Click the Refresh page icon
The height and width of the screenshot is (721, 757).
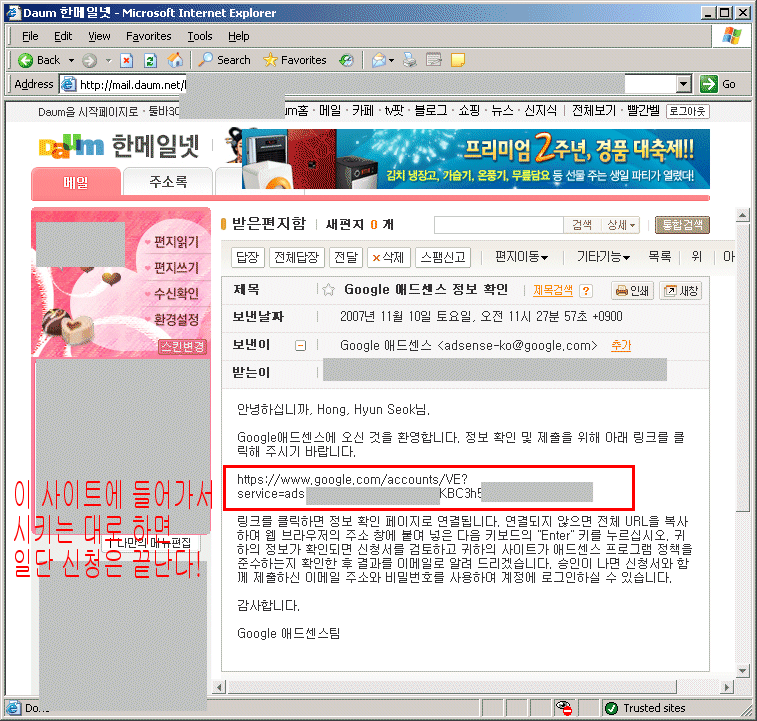[151, 60]
